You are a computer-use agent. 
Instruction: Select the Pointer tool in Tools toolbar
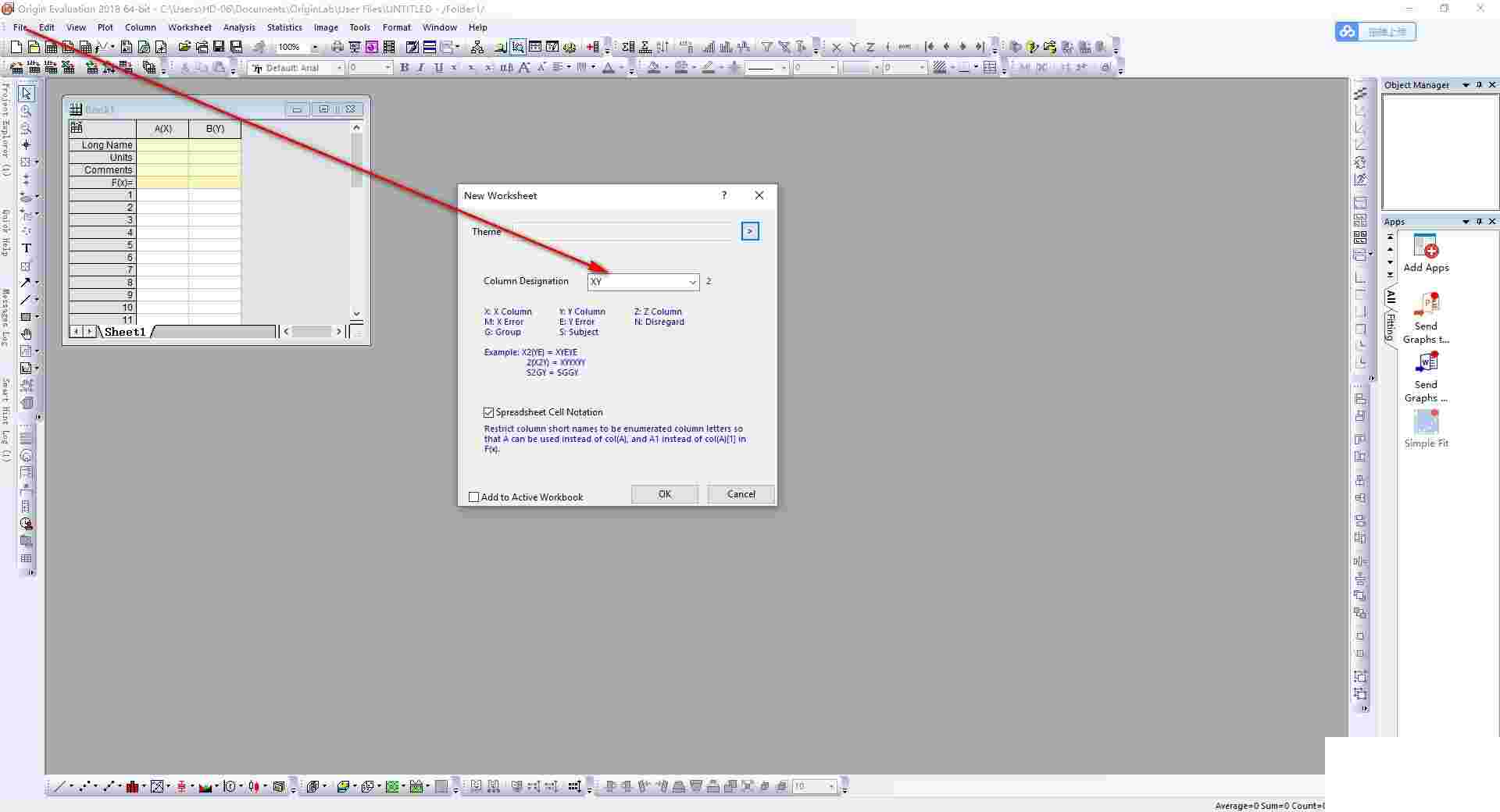point(27,94)
